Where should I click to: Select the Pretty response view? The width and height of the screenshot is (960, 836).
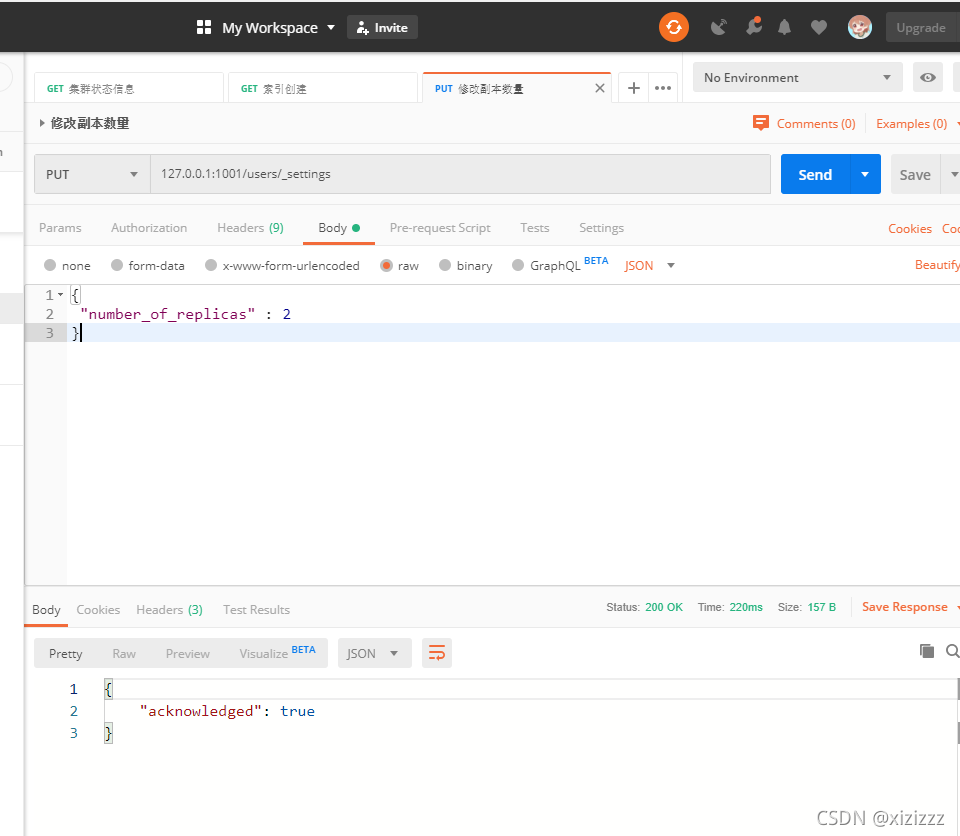point(66,653)
